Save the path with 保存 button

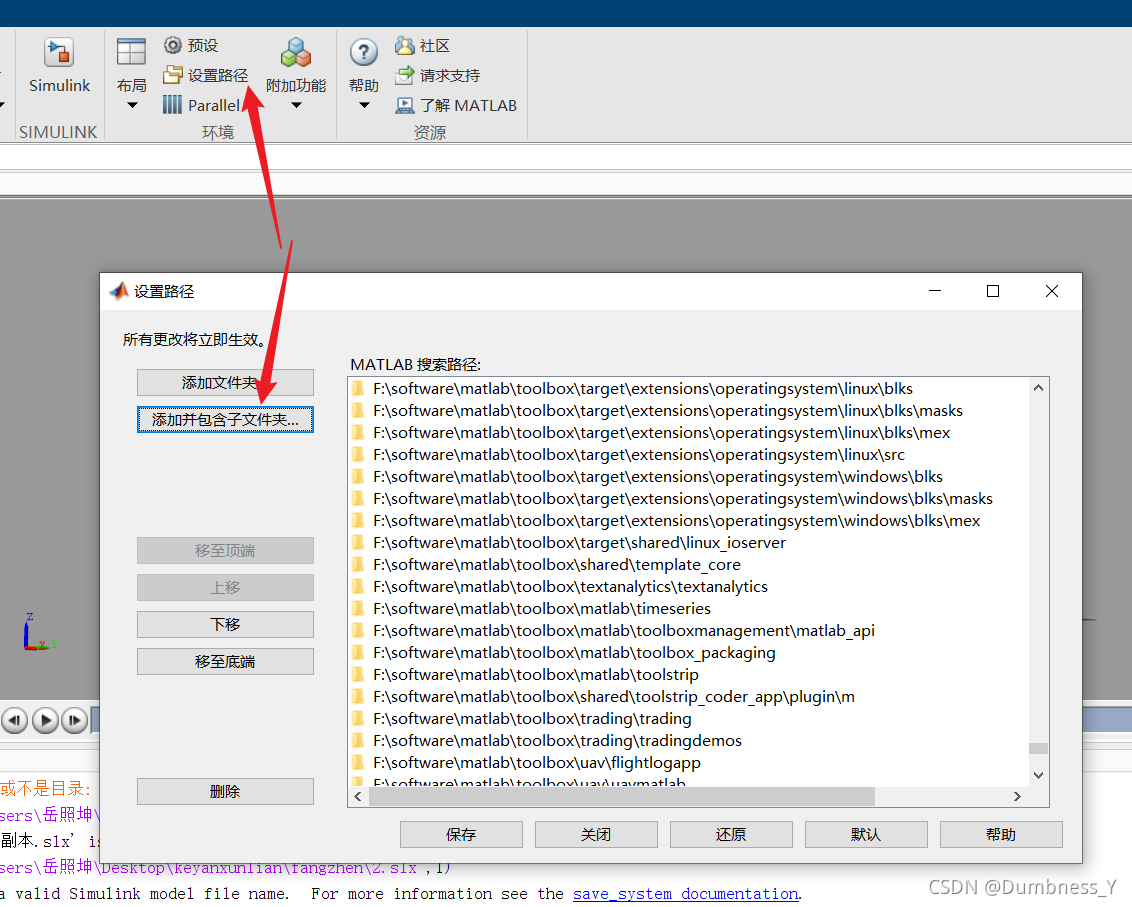pyautogui.click(x=461, y=835)
